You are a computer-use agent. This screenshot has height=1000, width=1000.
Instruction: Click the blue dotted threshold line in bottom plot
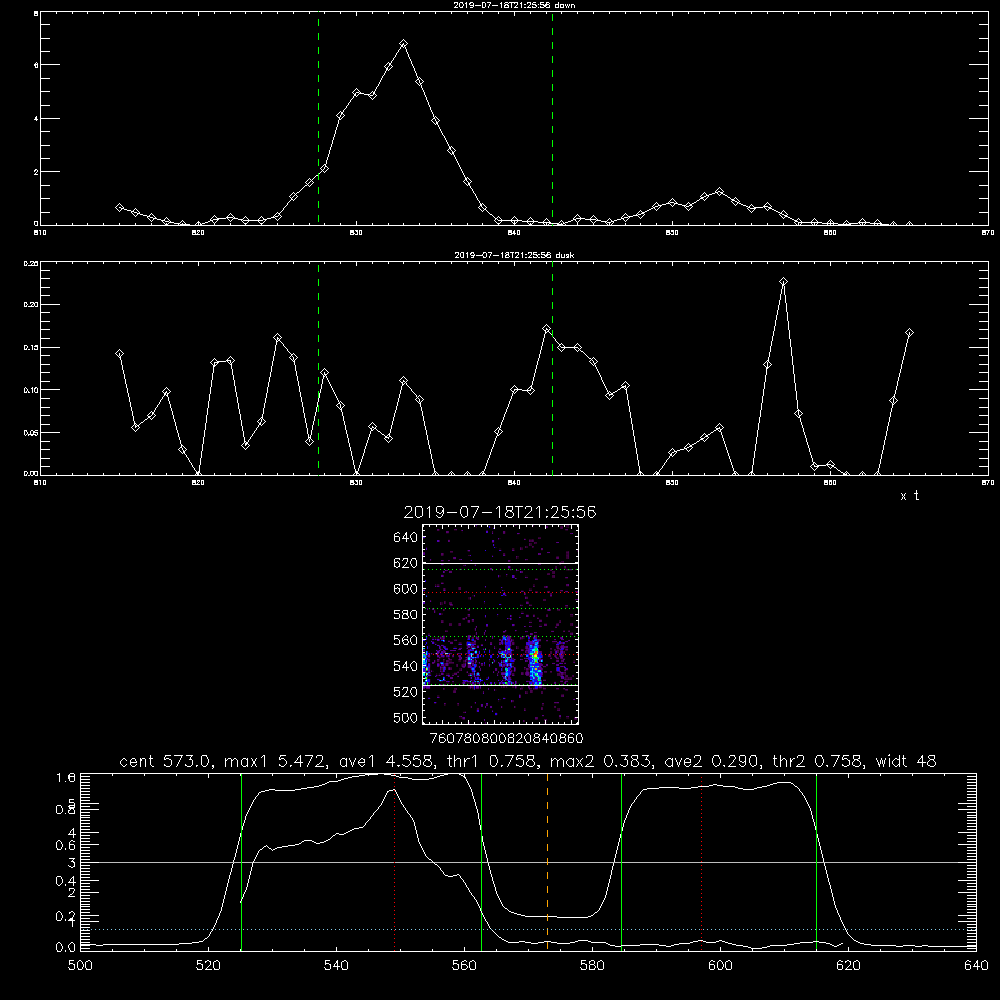tap(528, 929)
